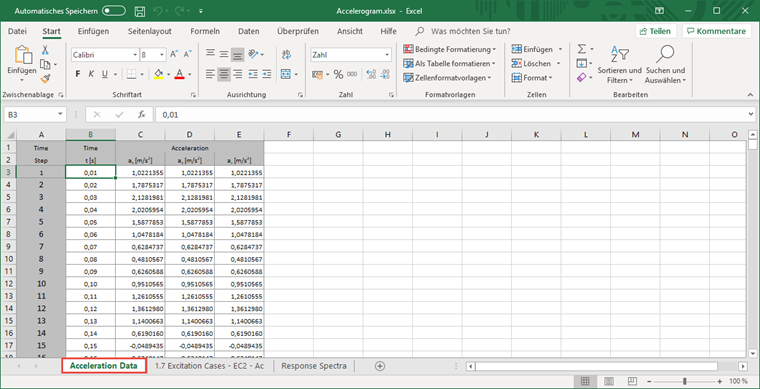Open Suchen und Auswählen menu
760x389 pixels.
pyautogui.click(x=665, y=64)
